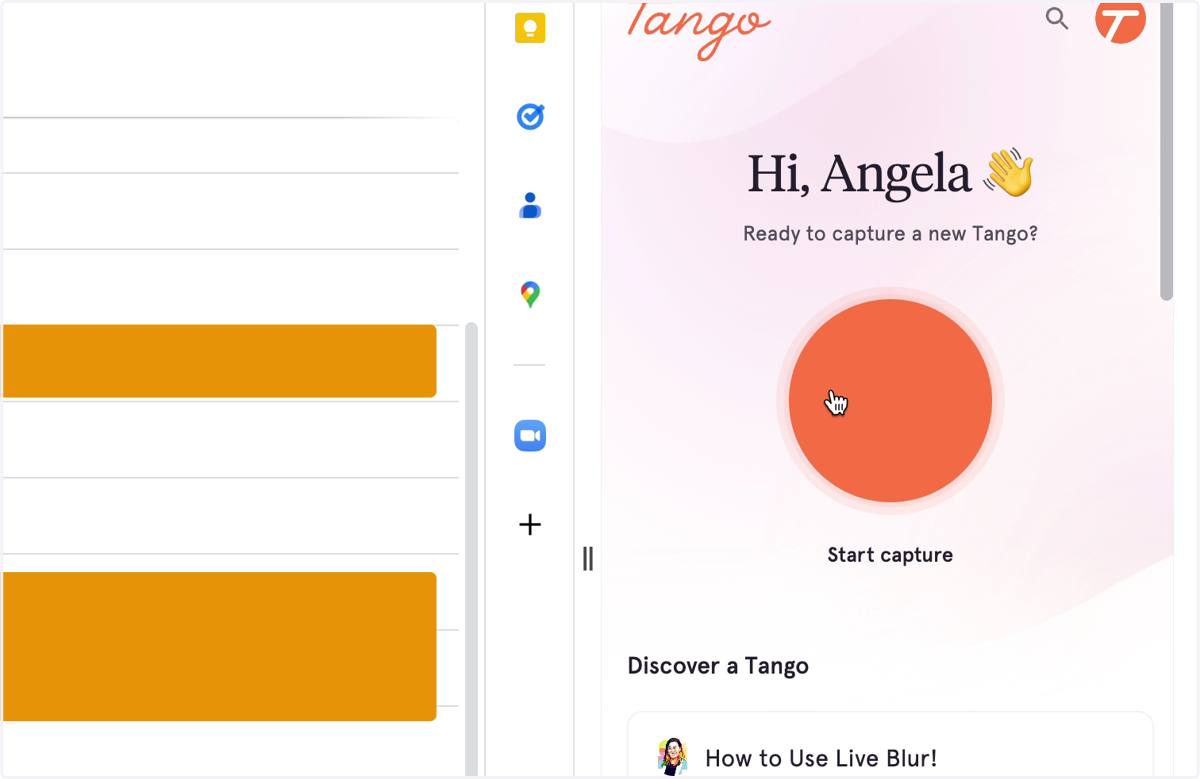Click the Start capture label
Image resolution: width=1200 pixels, height=779 pixels.
coord(890,555)
